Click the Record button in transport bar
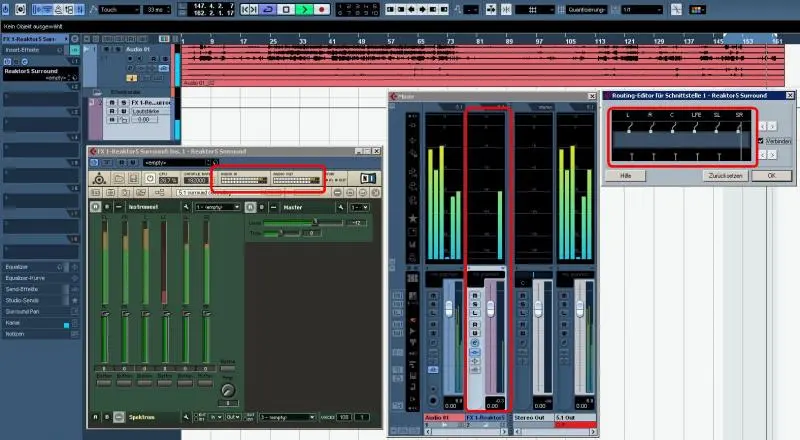800x440 pixels. (322, 9)
